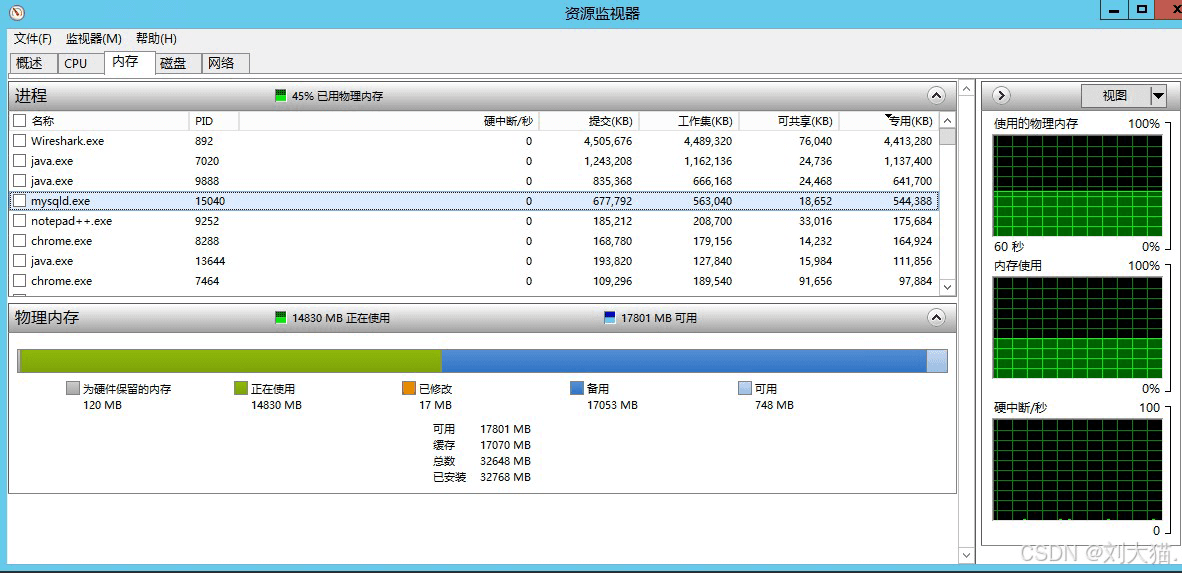Sort by 工作集(KB) column header
The image size is (1182, 573).
coord(689,121)
